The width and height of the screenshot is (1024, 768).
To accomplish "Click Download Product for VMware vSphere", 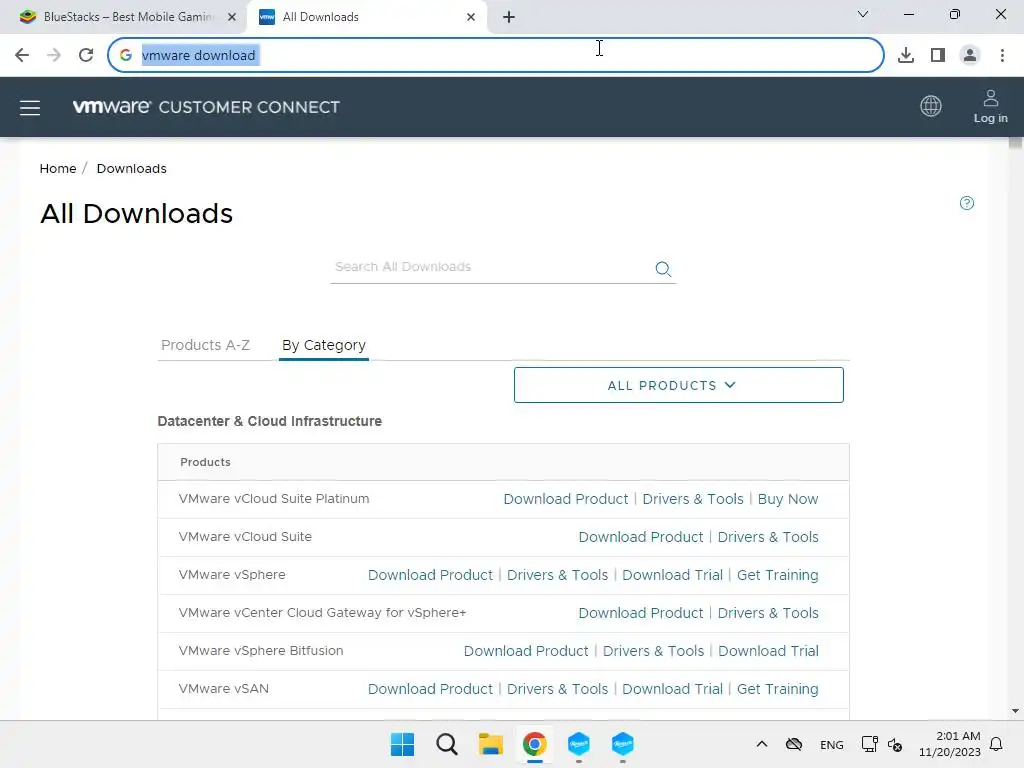I will click(x=430, y=575).
